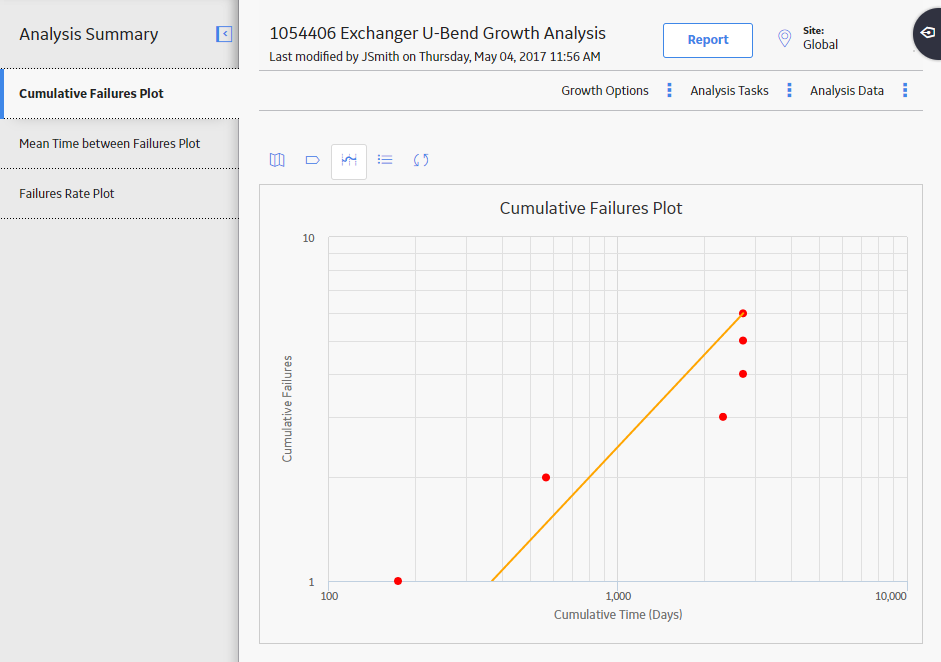Open the Cumulative Failures Plot tab

(120, 94)
